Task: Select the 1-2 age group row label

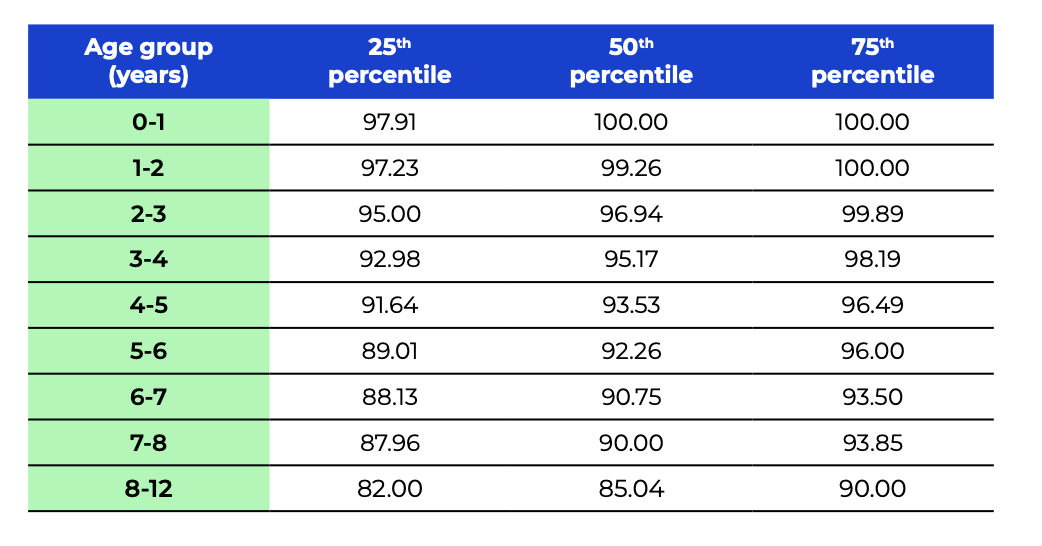Action: coord(148,168)
